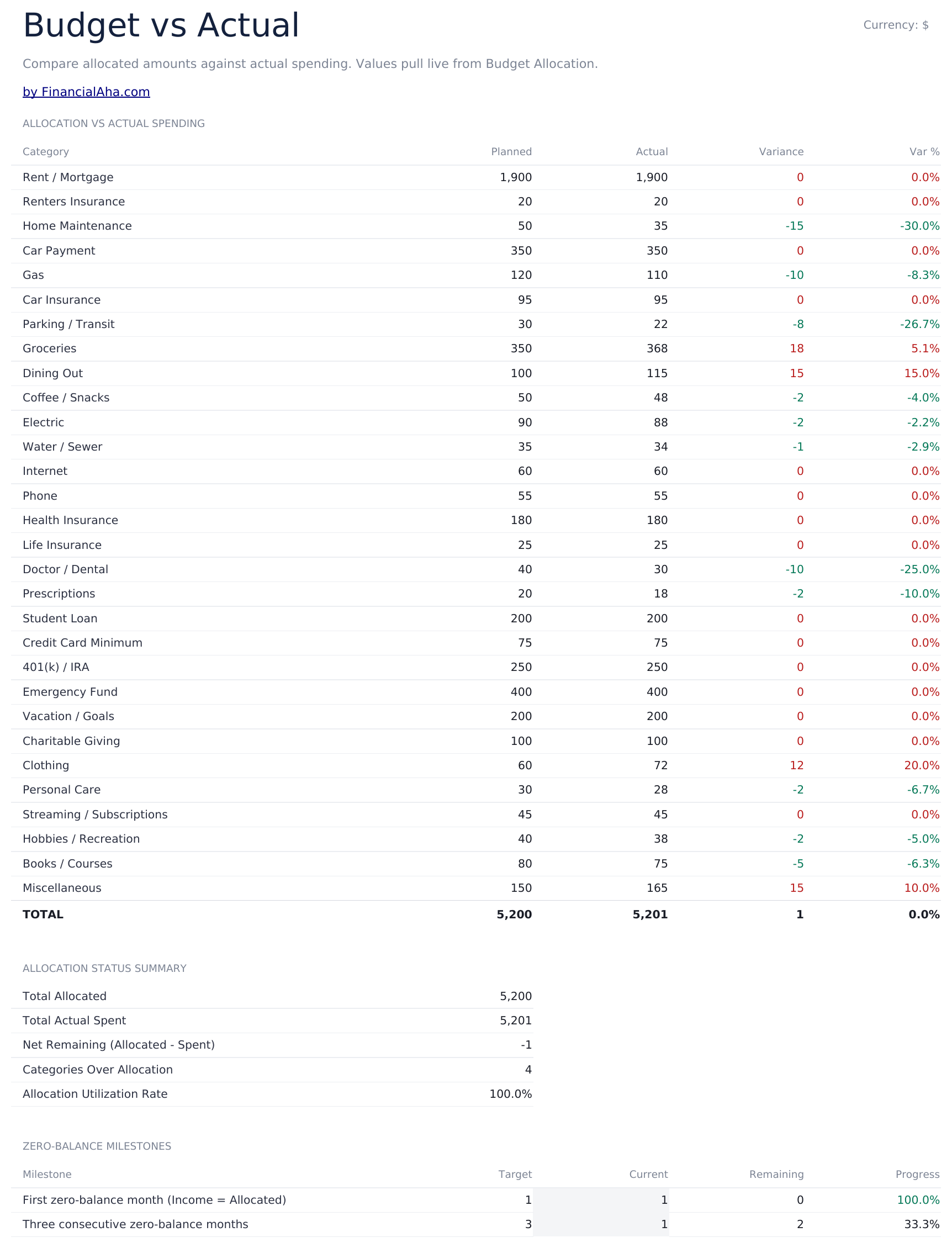
Task: Click the Rent / Mortgage category cell
Action: click(68, 177)
